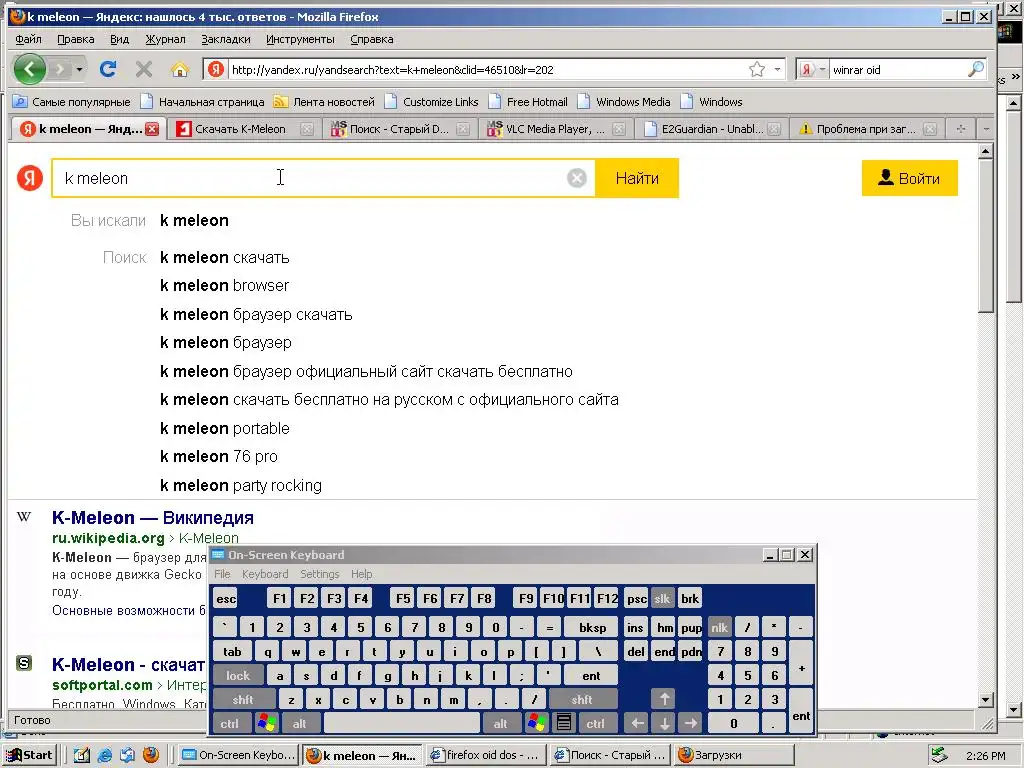Bookmark this page with the star icon
Viewport: 1024px width, 768px height.
click(x=756, y=69)
